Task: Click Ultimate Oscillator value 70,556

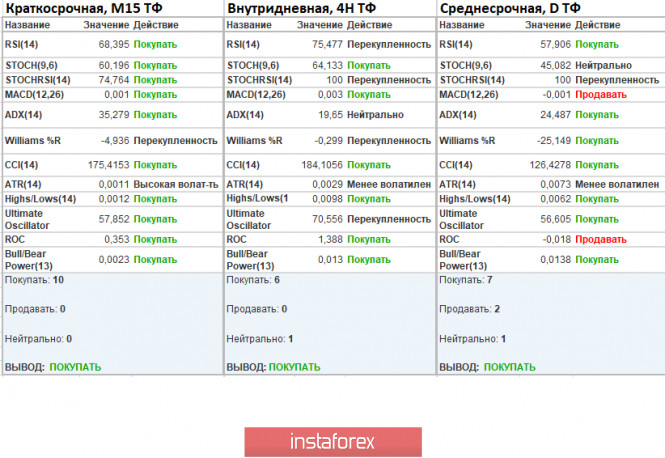Action: click(x=327, y=219)
